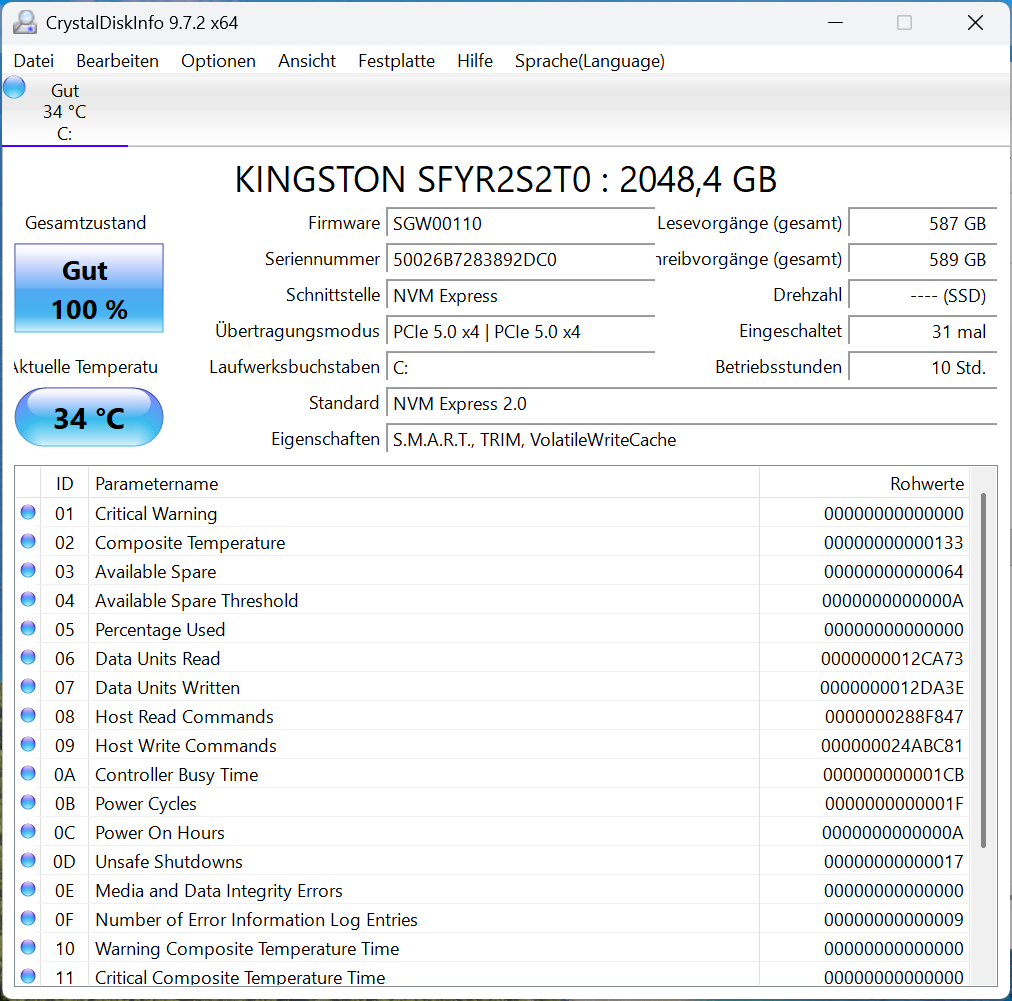Click the Eingeschaltet value 31 mal
Screen dimensions: 1012x1001
point(922,332)
